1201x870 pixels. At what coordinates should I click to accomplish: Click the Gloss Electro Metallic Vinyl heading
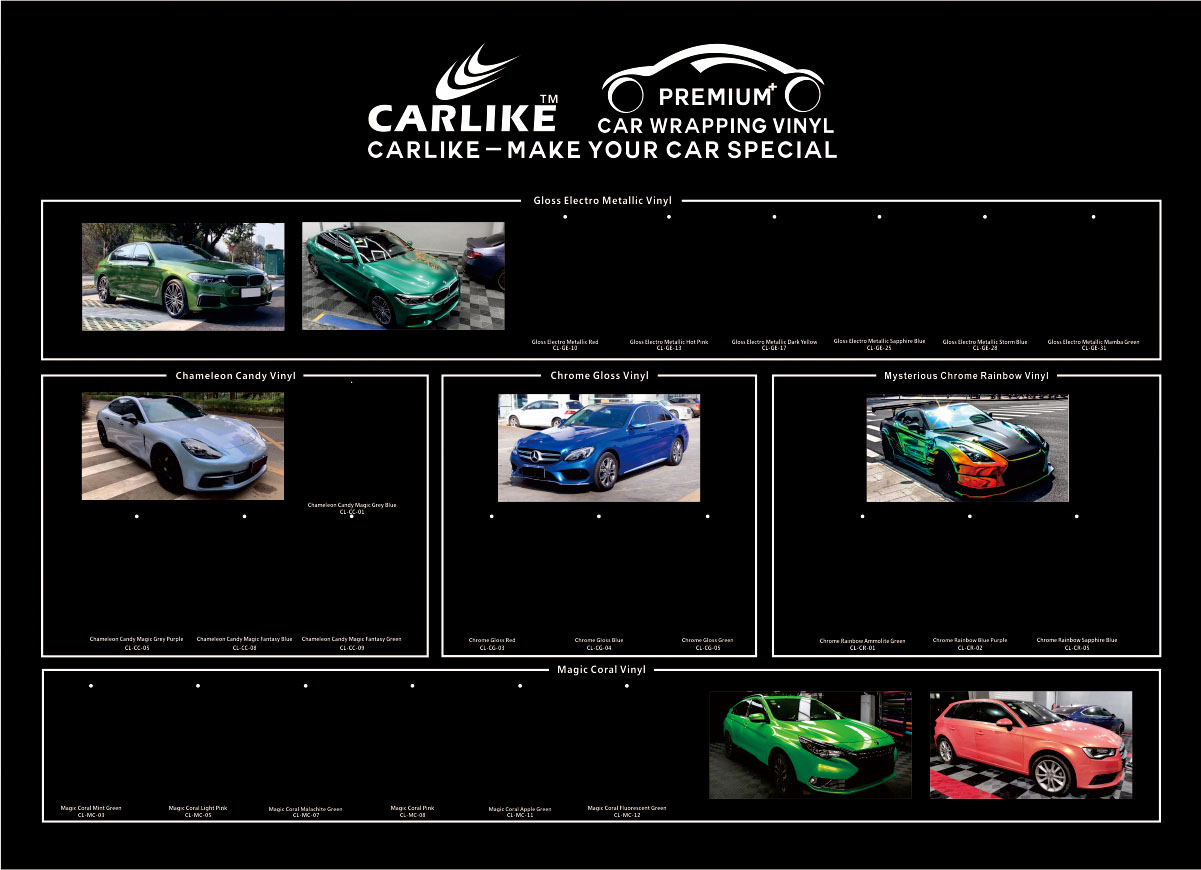tap(602, 201)
